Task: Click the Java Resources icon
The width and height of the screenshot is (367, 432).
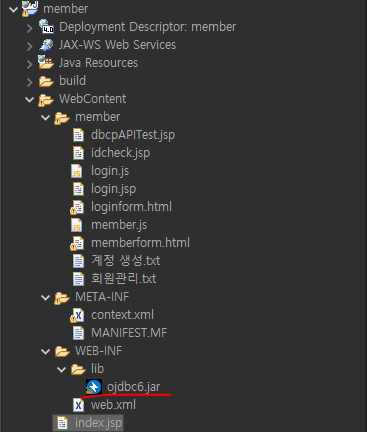Action: (46, 62)
